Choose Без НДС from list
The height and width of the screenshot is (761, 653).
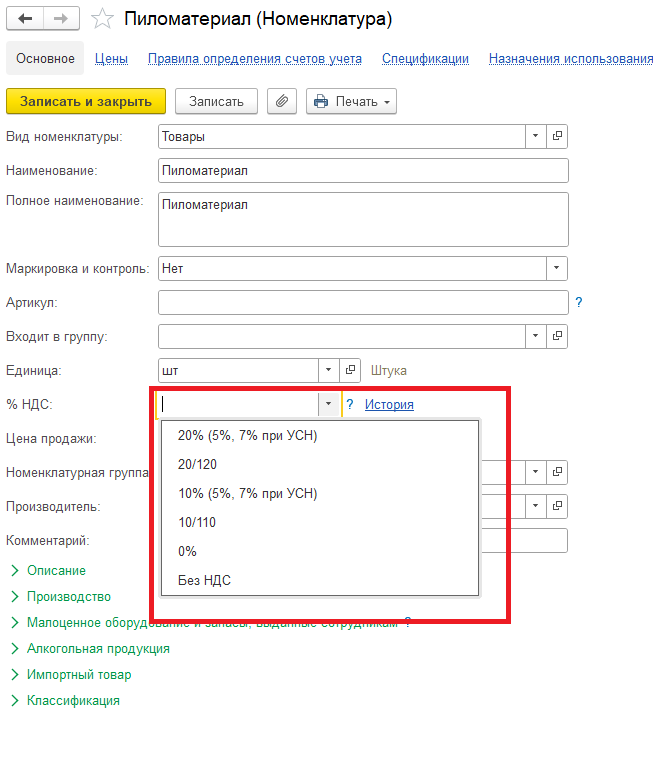[205, 580]
